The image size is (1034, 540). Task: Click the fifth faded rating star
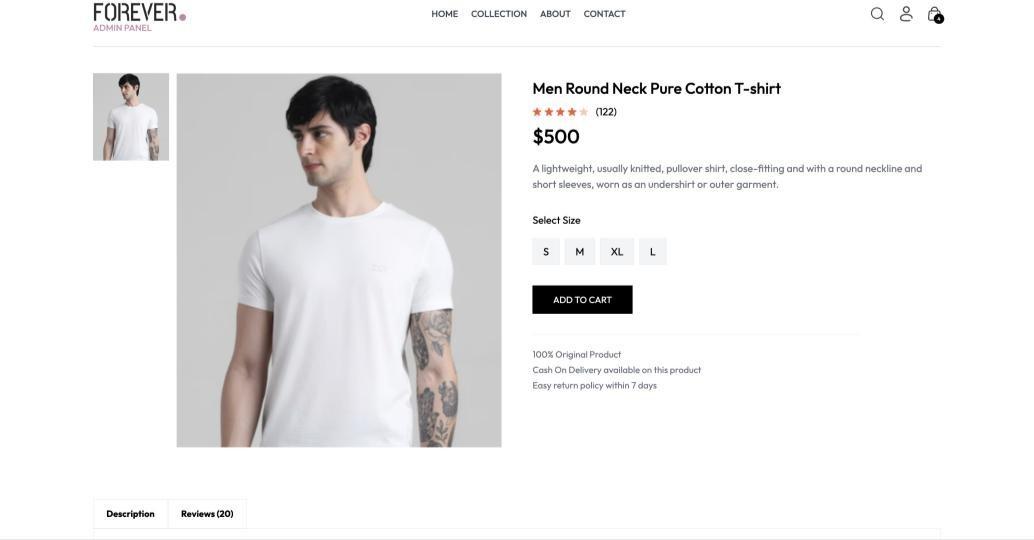click(584, 112)
